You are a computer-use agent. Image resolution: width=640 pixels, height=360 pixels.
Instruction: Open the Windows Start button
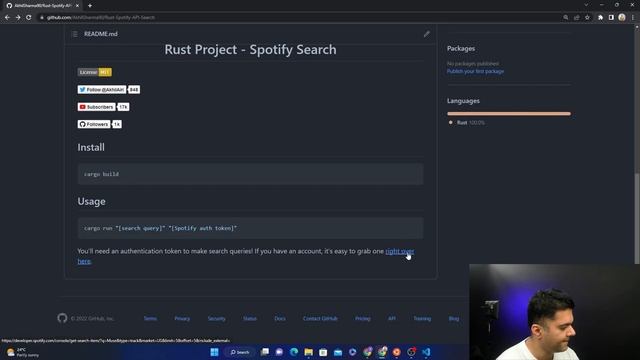pos(214,352)
